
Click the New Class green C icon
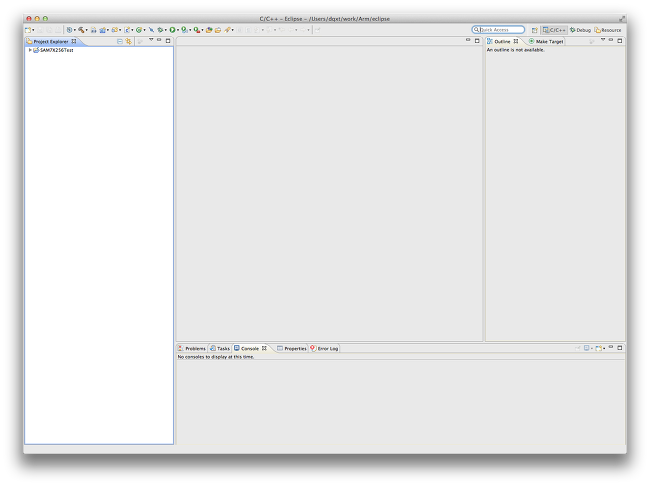[139, 30]
